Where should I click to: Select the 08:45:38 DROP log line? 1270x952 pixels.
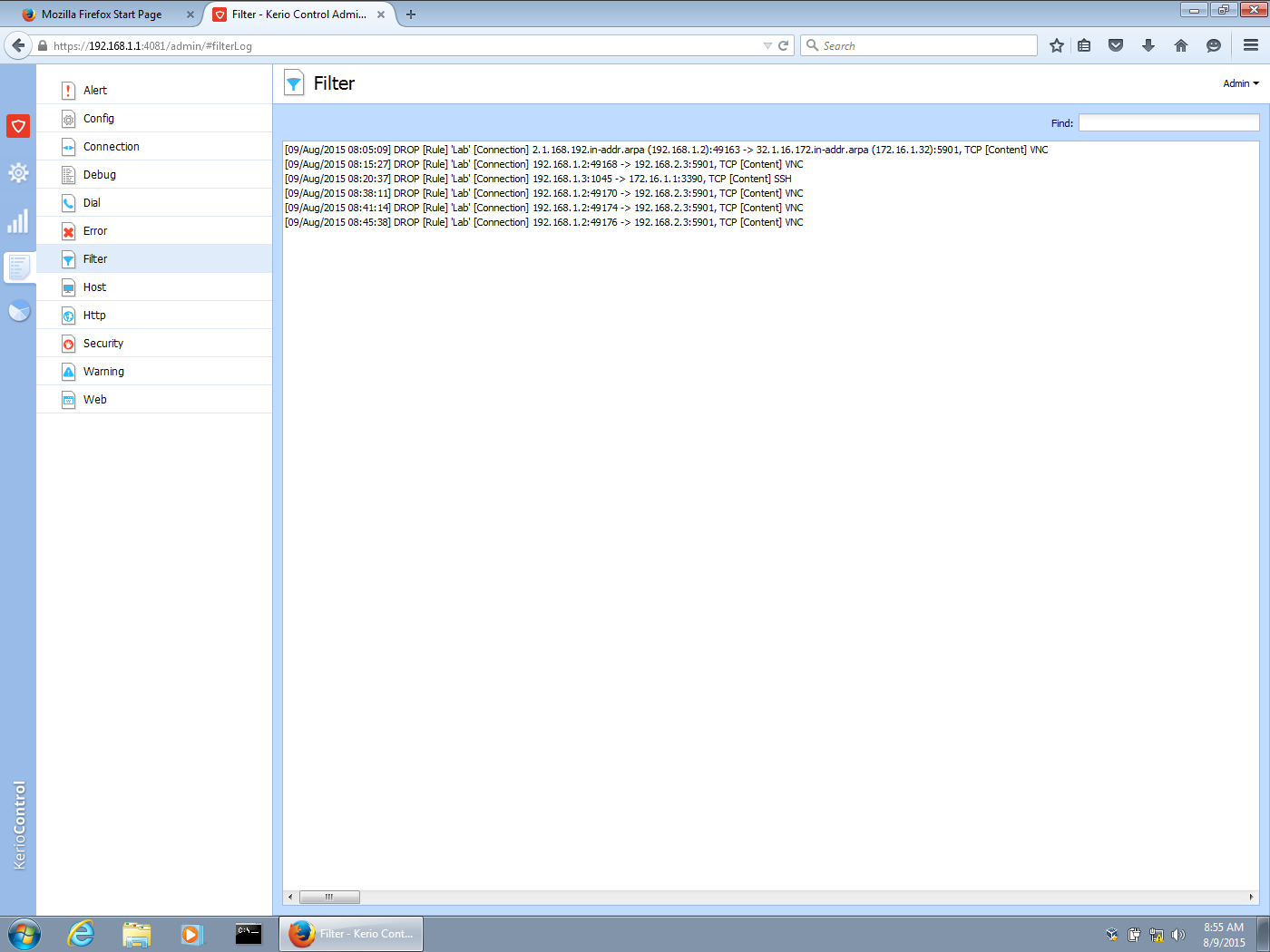[x=543, y=222]
